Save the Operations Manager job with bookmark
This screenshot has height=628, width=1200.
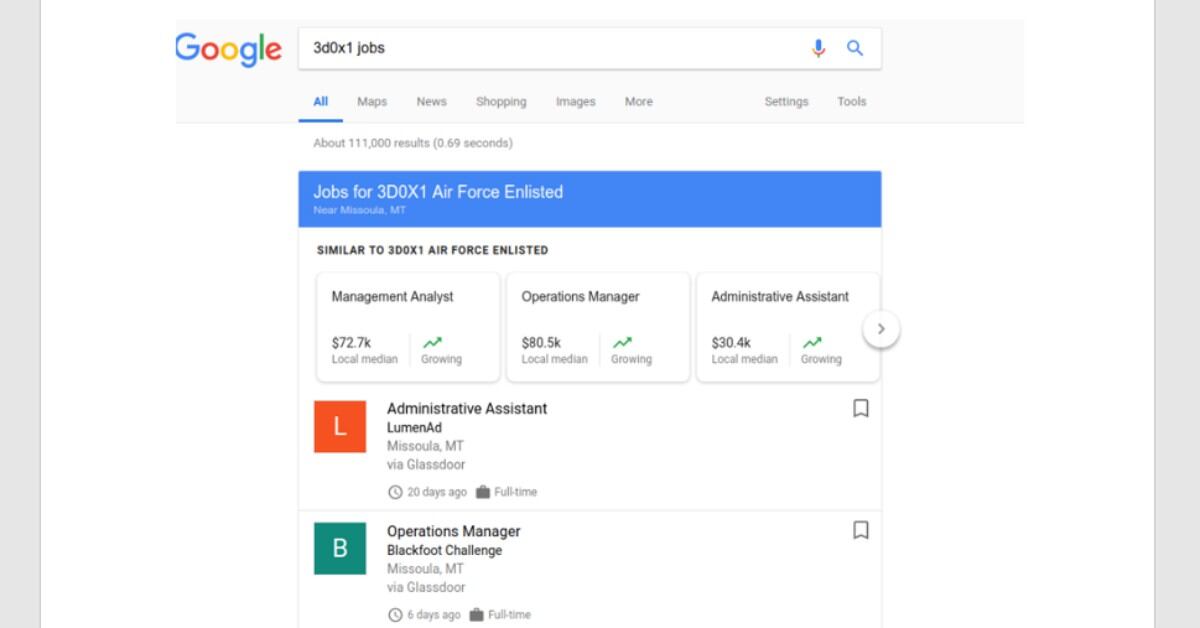pyautogui.click(x=860, y=531)
